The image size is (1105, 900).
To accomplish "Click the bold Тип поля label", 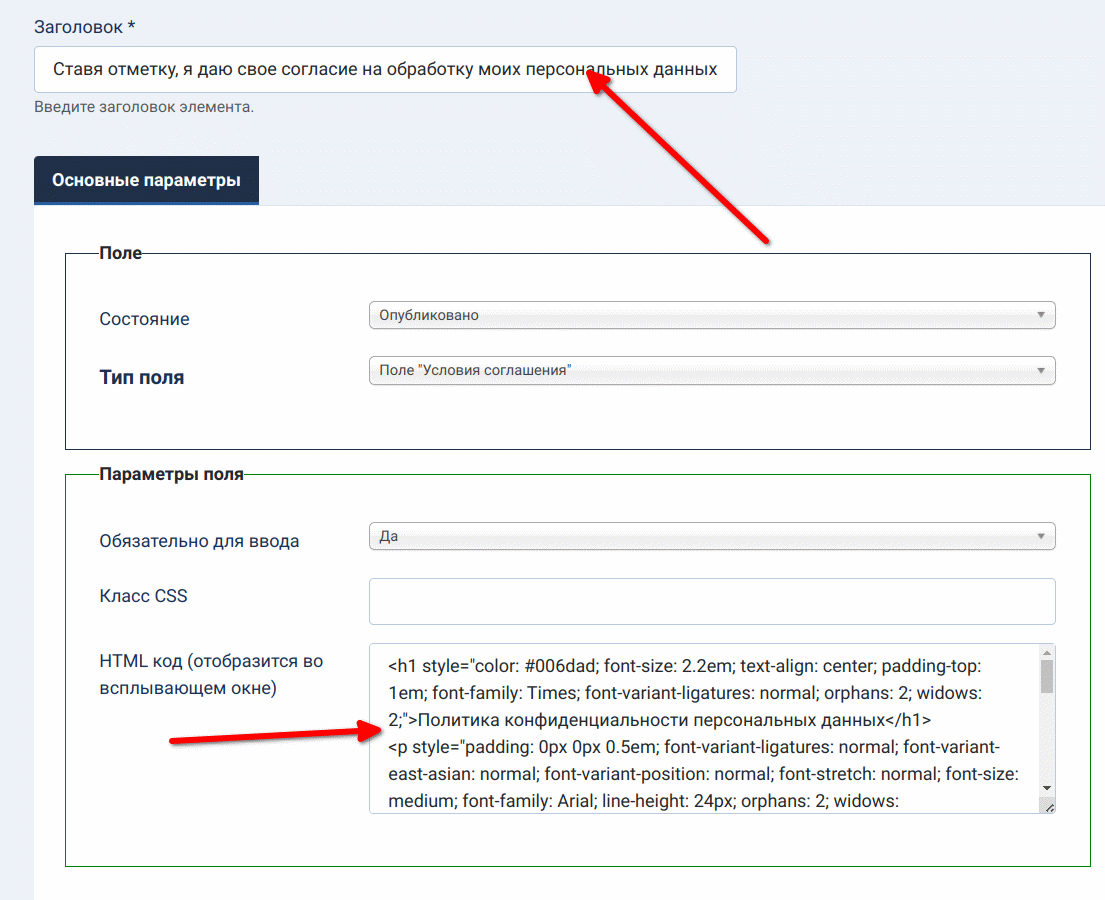I will click(141, 378).
